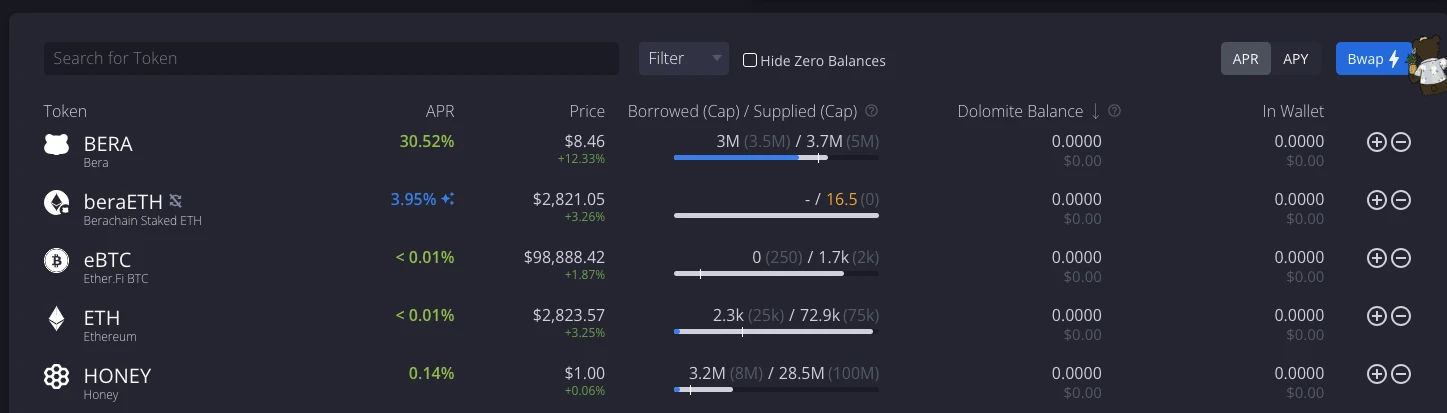Click the plus icon in beraETH row
The width and height of the screenshot is (1447, 413).
click(1376, 201)
